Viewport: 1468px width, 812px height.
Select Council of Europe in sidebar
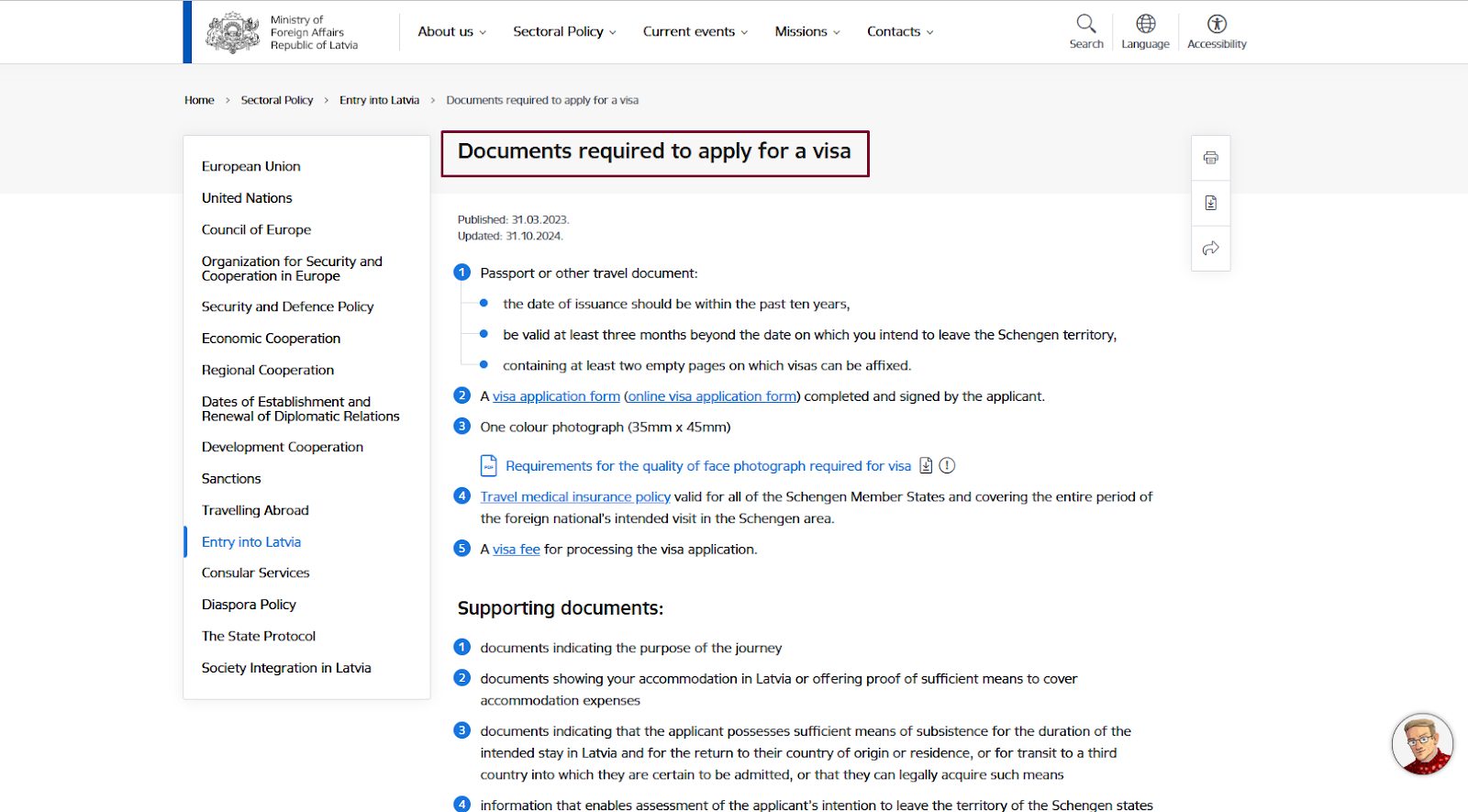point(256,229)
